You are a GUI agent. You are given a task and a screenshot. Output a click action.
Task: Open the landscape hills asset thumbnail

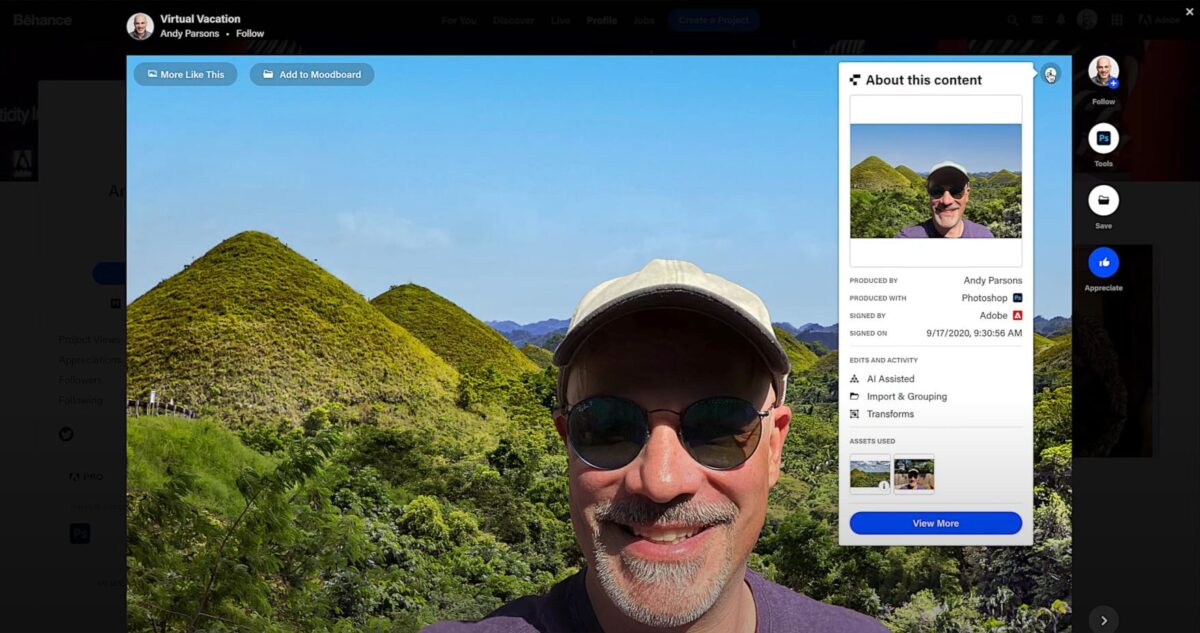tap(870, 474)
